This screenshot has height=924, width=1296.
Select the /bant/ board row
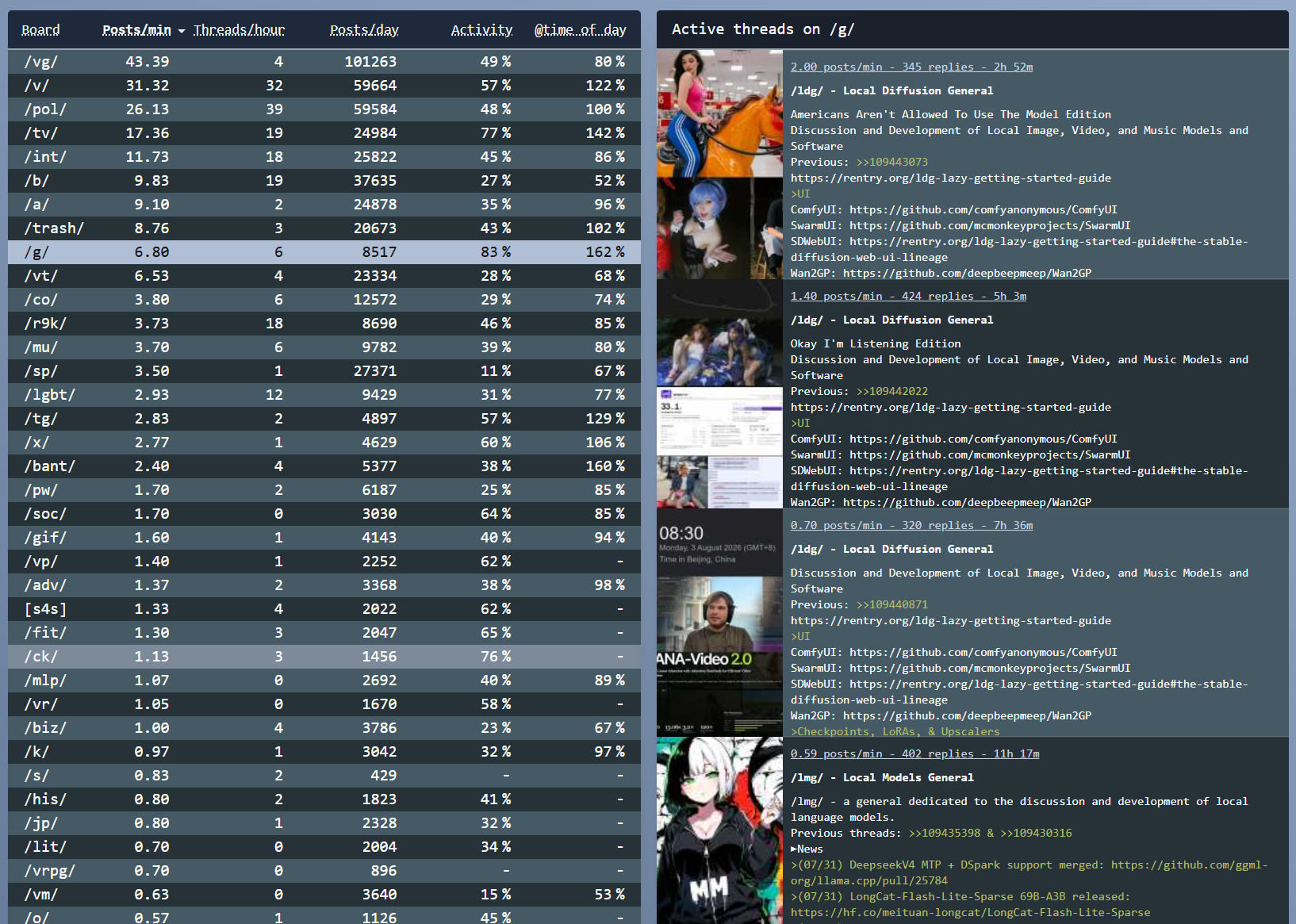coord(324,466)
